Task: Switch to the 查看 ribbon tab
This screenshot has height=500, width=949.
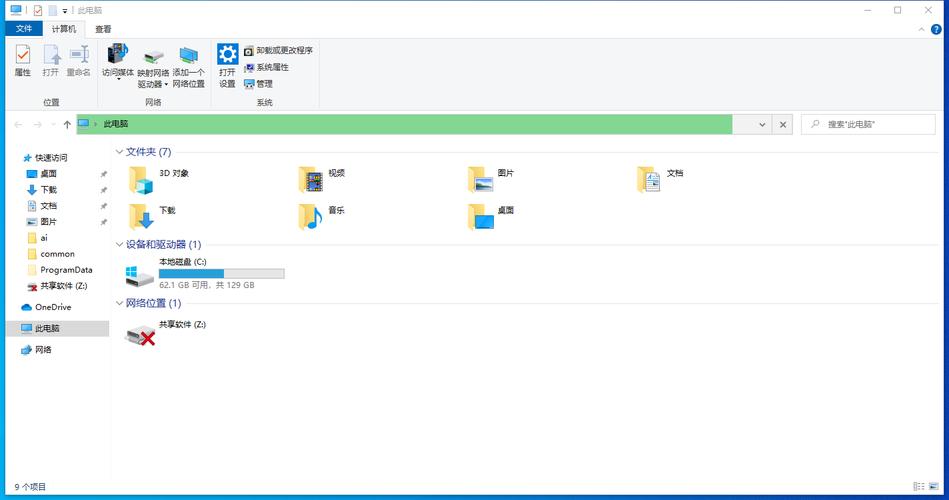Action: tap(103, 28)
